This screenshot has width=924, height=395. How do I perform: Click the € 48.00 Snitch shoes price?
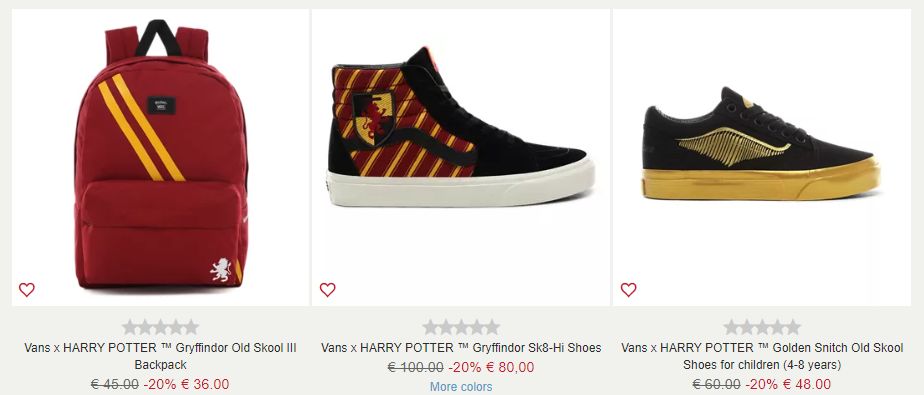pyautogui.click(x=807, y=384)
